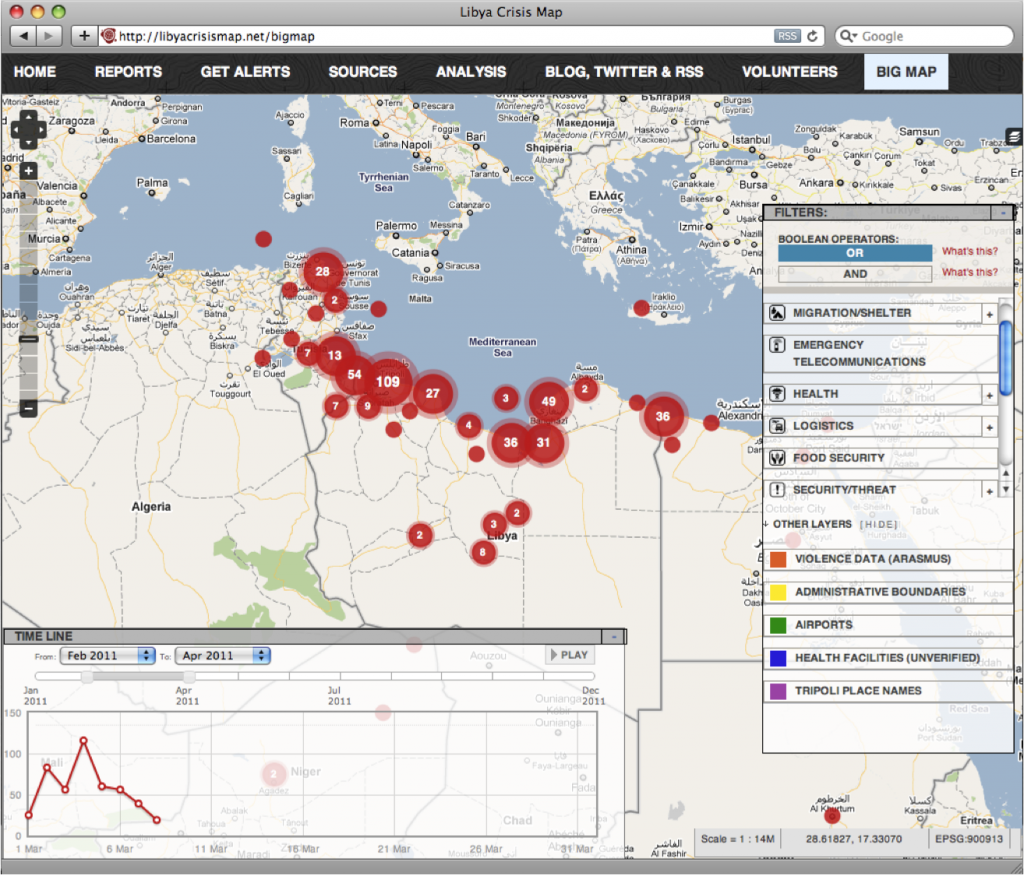Screen dimensions: 1024x875
Task: Click the timeline end handle at Apr 2011
Action: click(x=189, y=677)
